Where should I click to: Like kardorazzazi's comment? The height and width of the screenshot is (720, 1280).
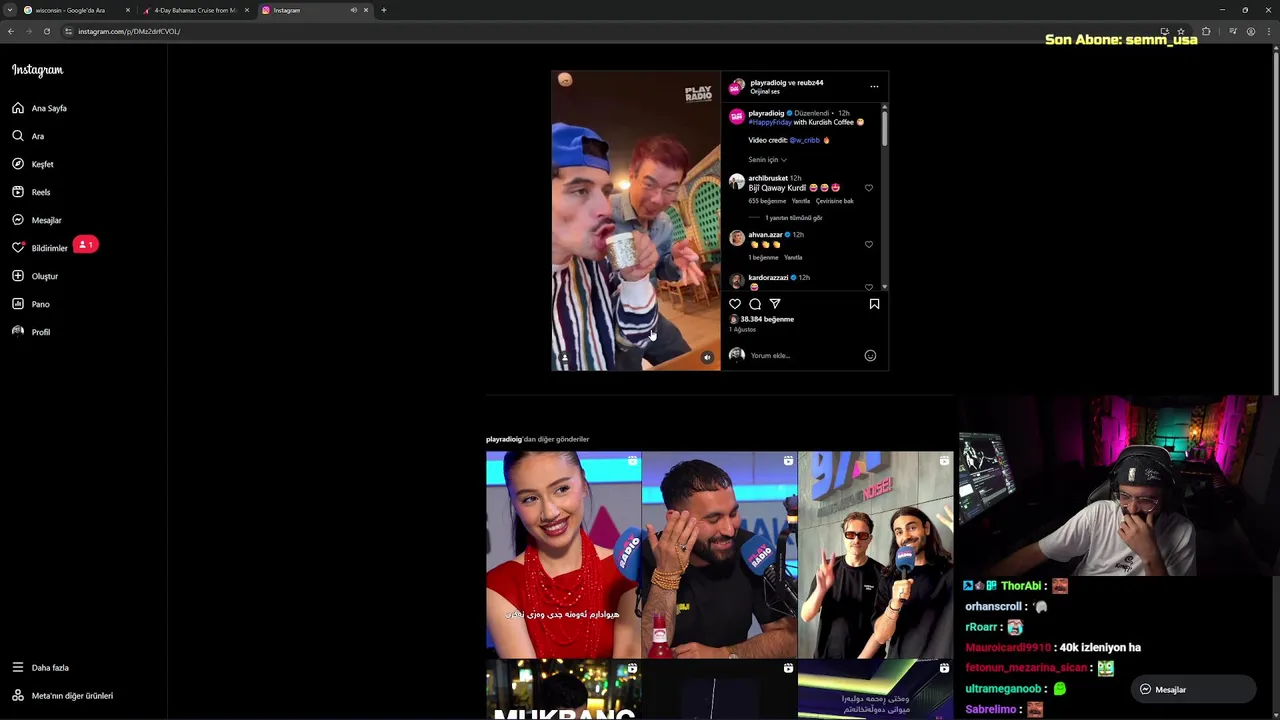(869, 286)
